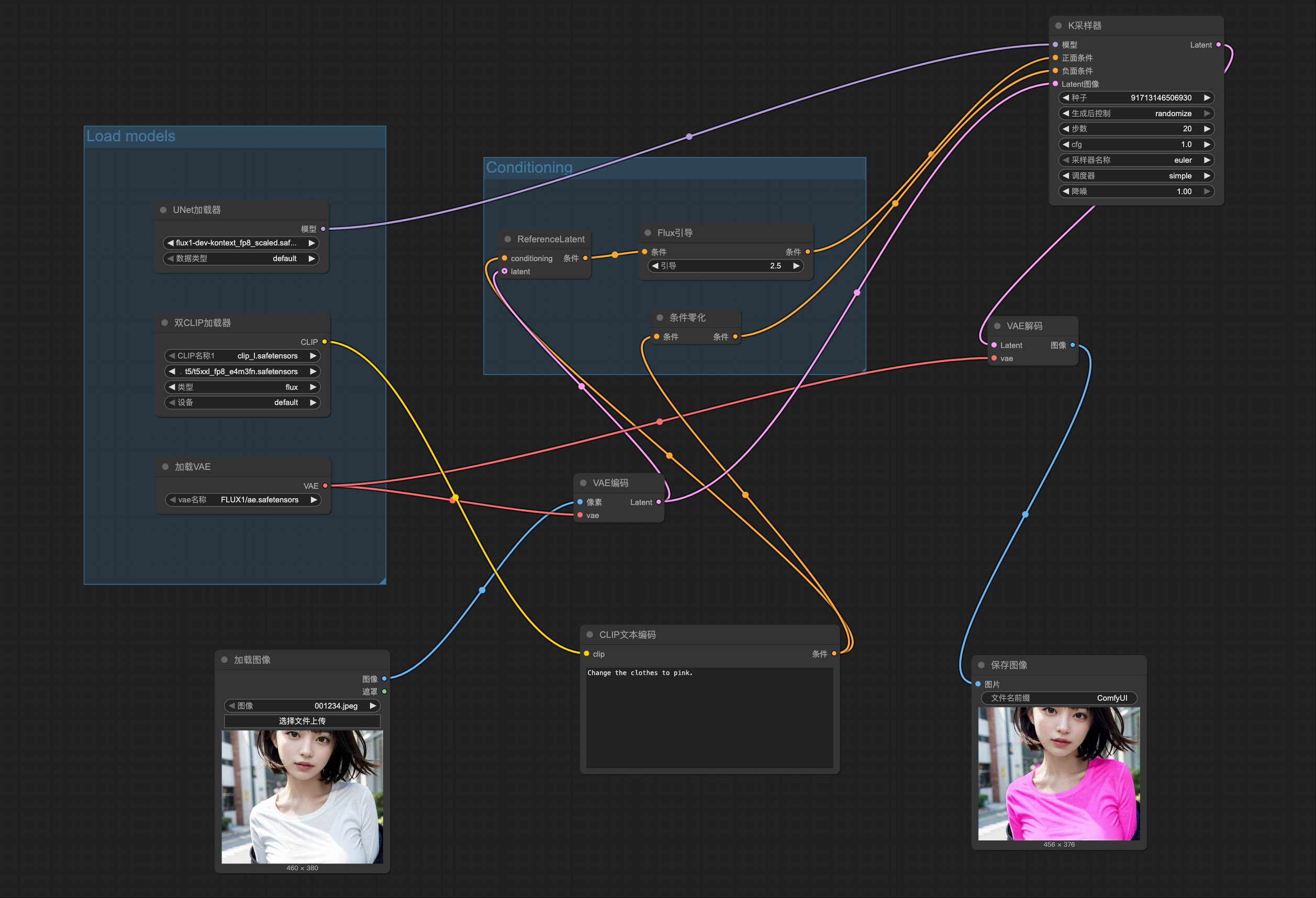This screenshot has width=1316, height=898.
Task: Click the VAE output socket on 加载VAE
Action: 325,486
